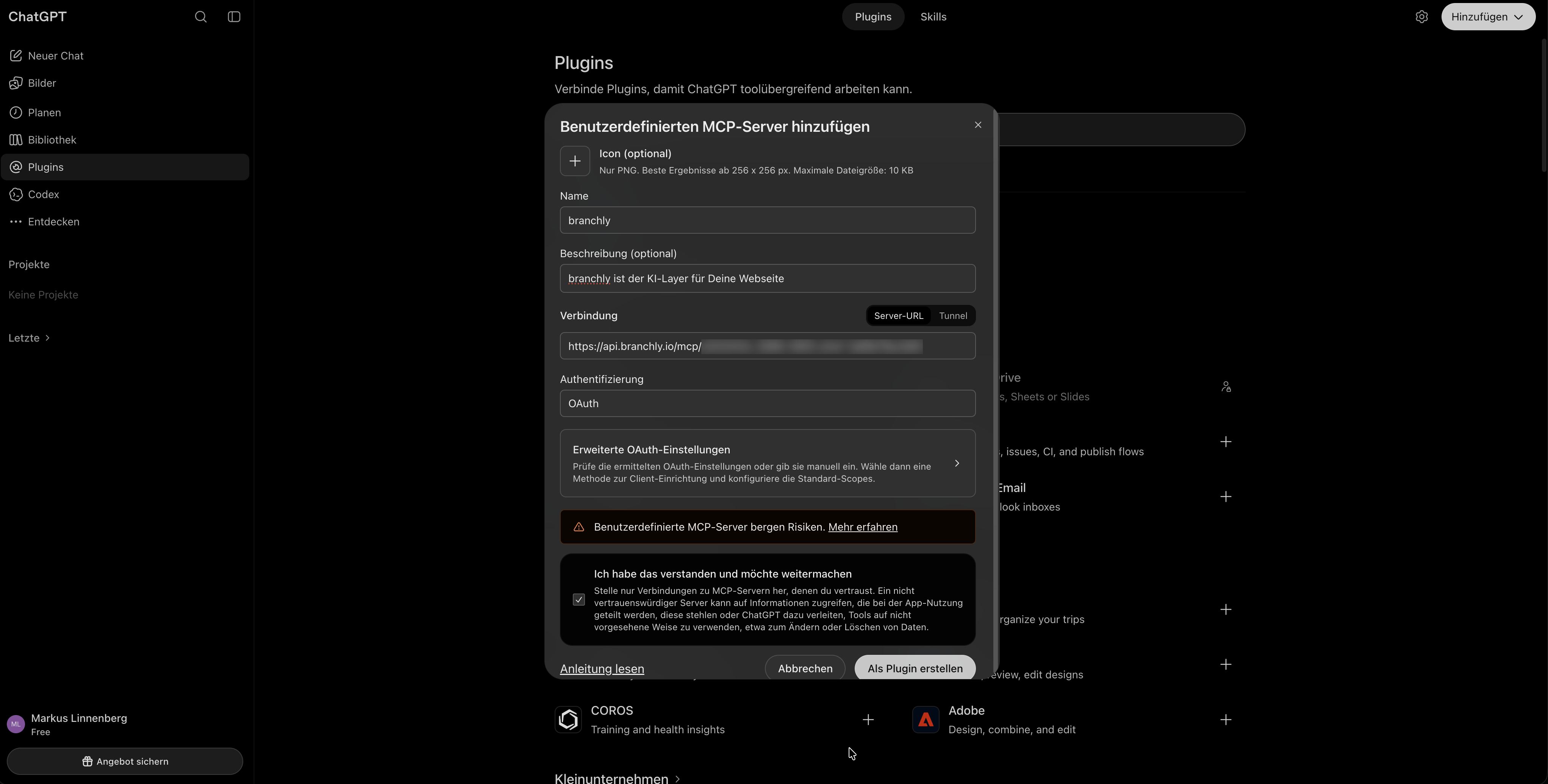
Task: Edit the Beschreibung field
Action: tap(768, 278)
